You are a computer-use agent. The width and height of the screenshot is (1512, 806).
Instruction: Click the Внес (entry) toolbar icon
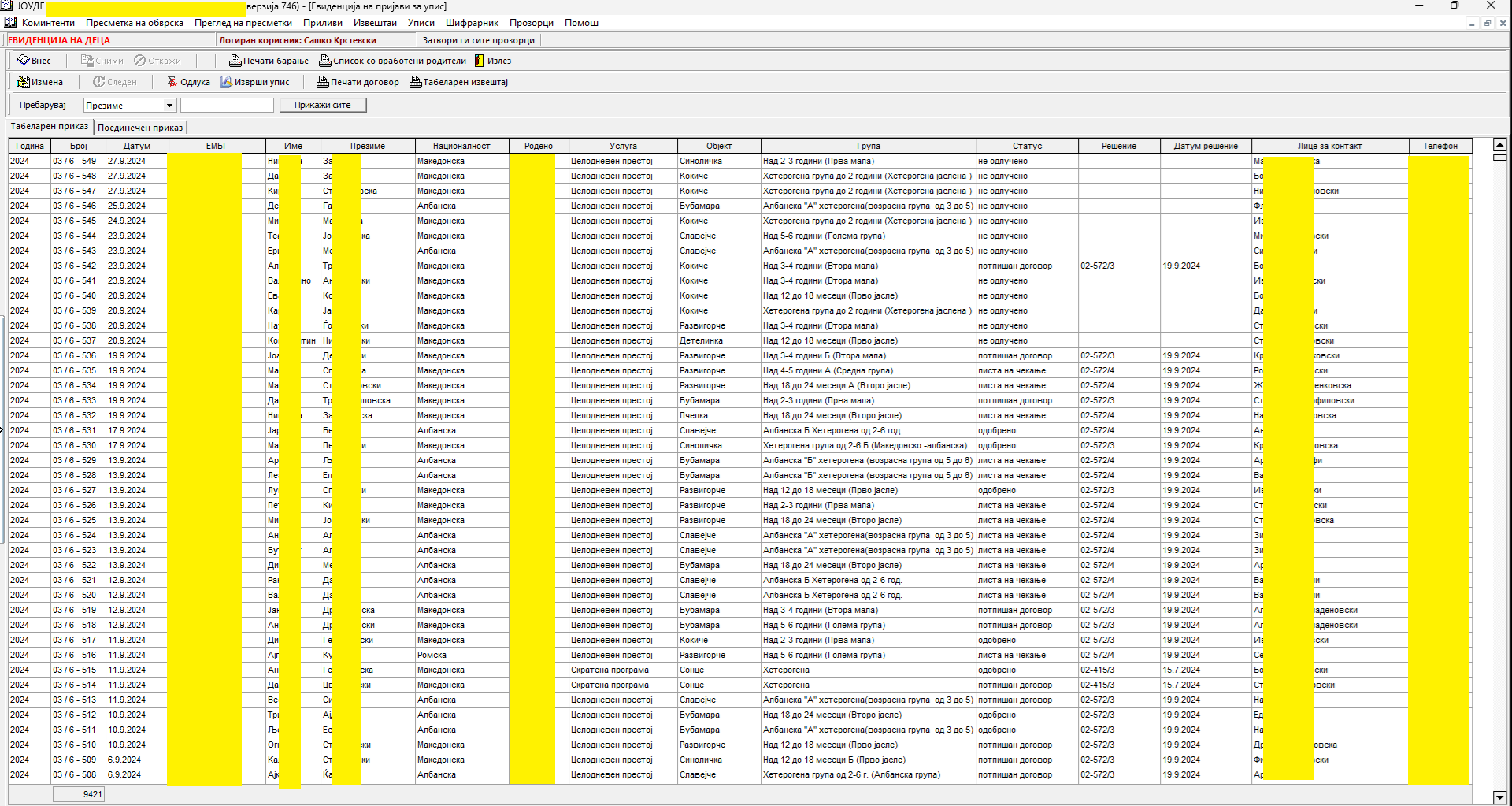tap(24, 61)
